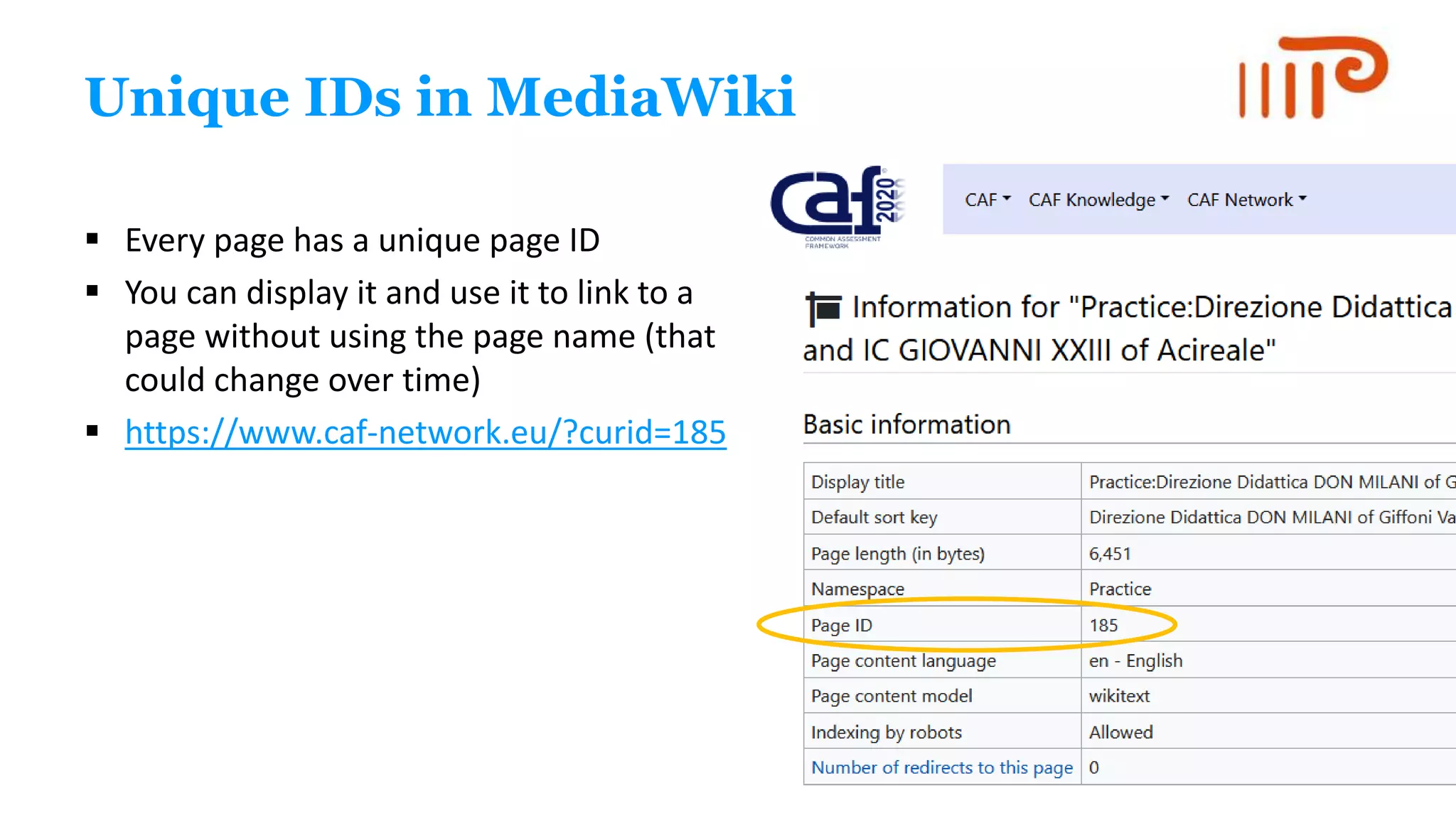The height and width of the screenshot is (819, 1456).
Task: Select the page length value 6,451
Action: click(x=1110, y=553)
